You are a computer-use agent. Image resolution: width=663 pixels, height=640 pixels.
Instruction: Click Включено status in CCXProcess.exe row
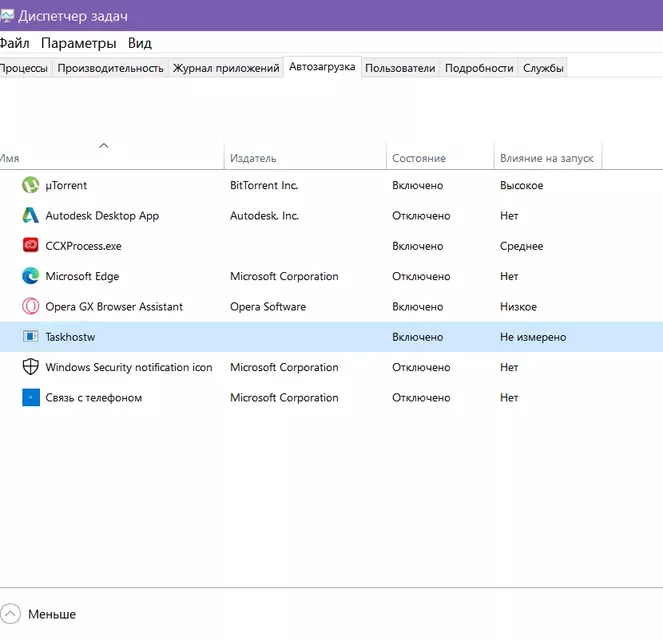[x=418, y=246]
